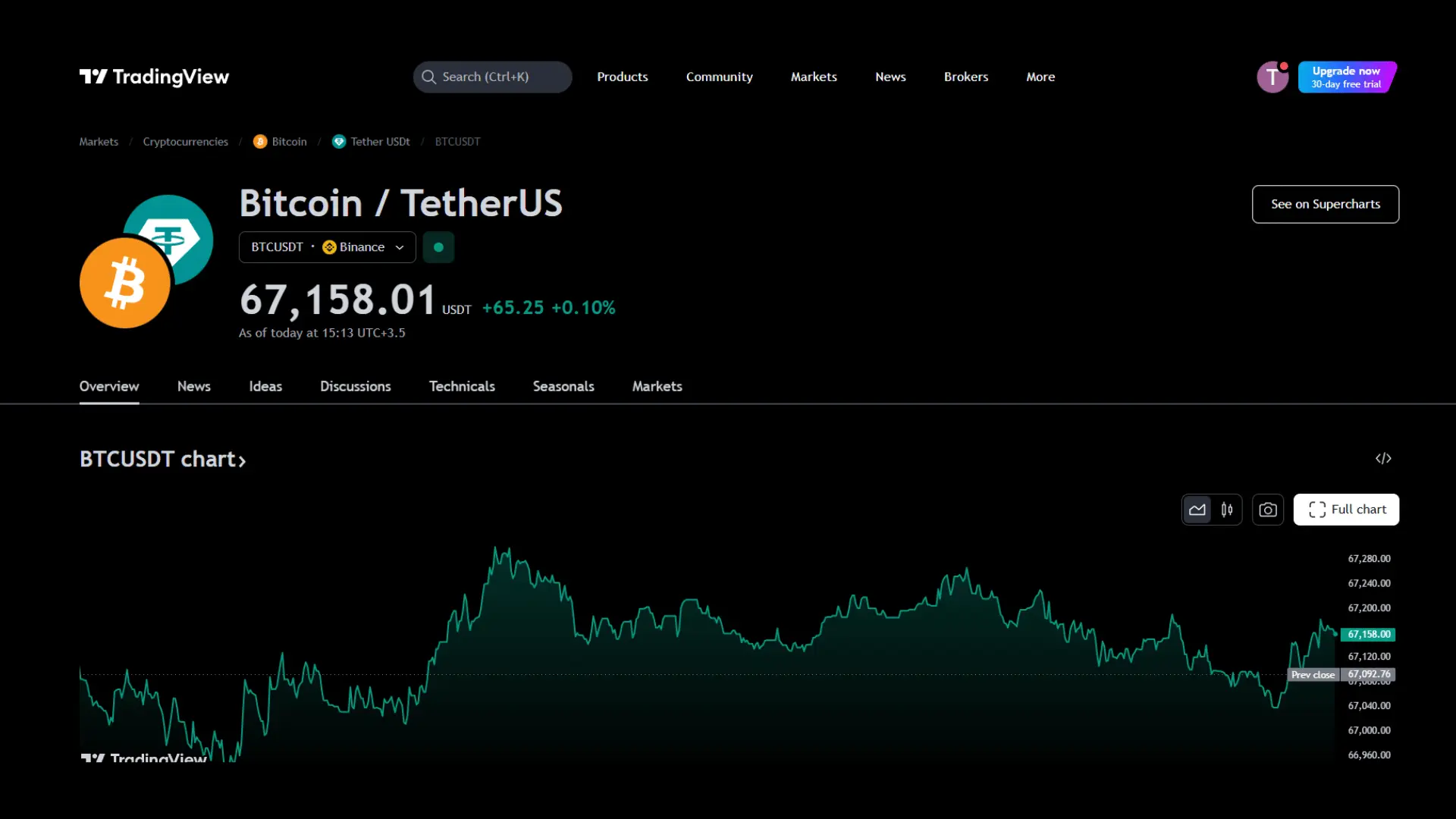Click the TradingView logo in header
Screen dimensions: 1456x819
(154, 77)
